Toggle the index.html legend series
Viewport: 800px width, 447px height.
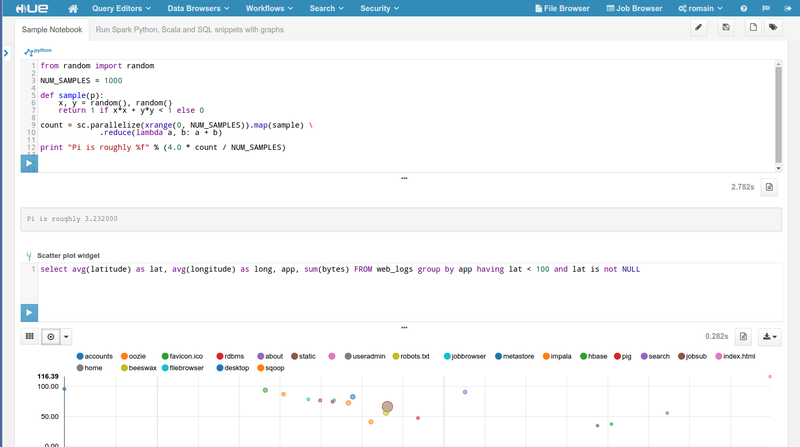[x=739, y=356]
